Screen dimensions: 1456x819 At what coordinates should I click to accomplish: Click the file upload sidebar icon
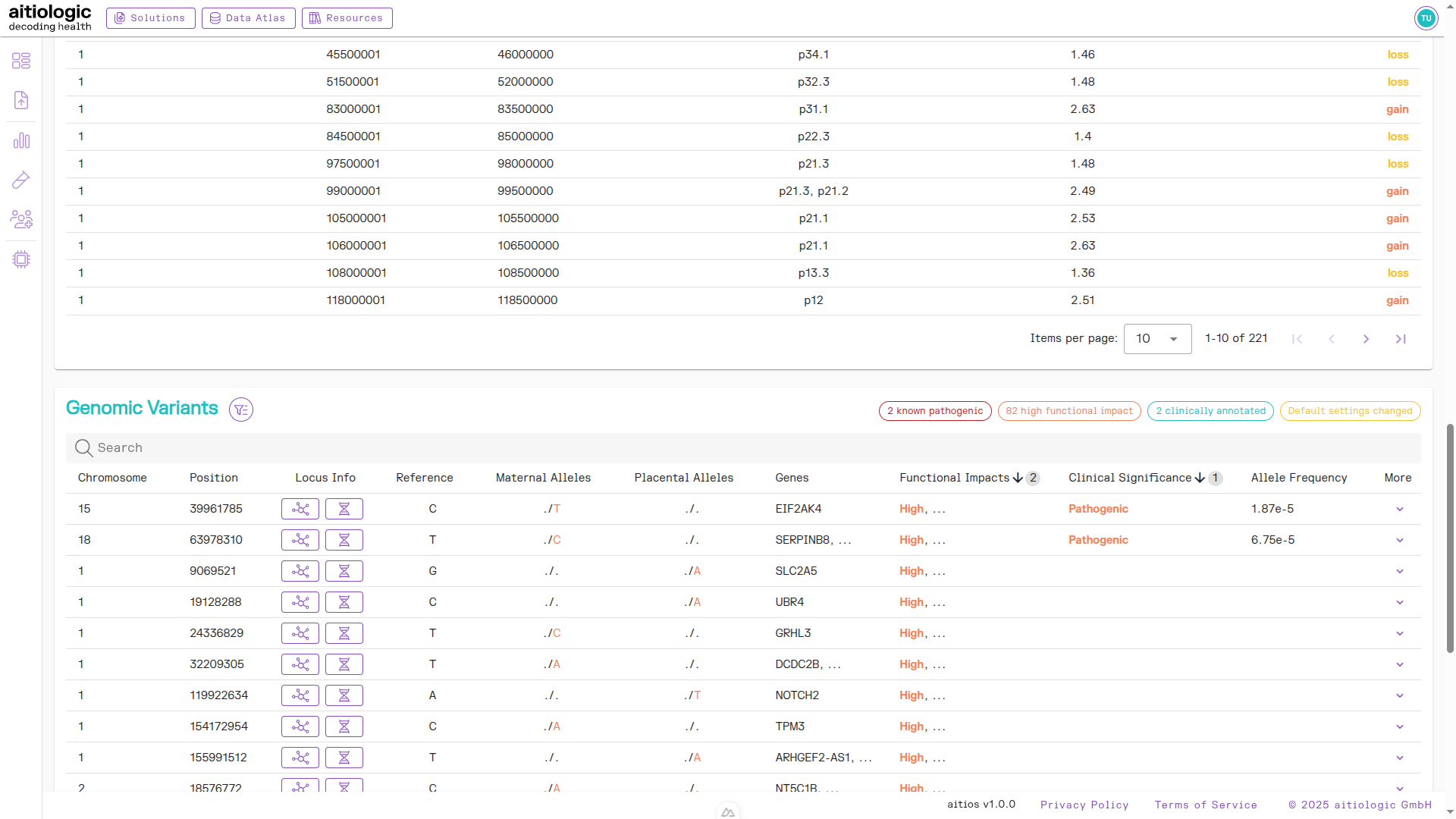(21, 100)
